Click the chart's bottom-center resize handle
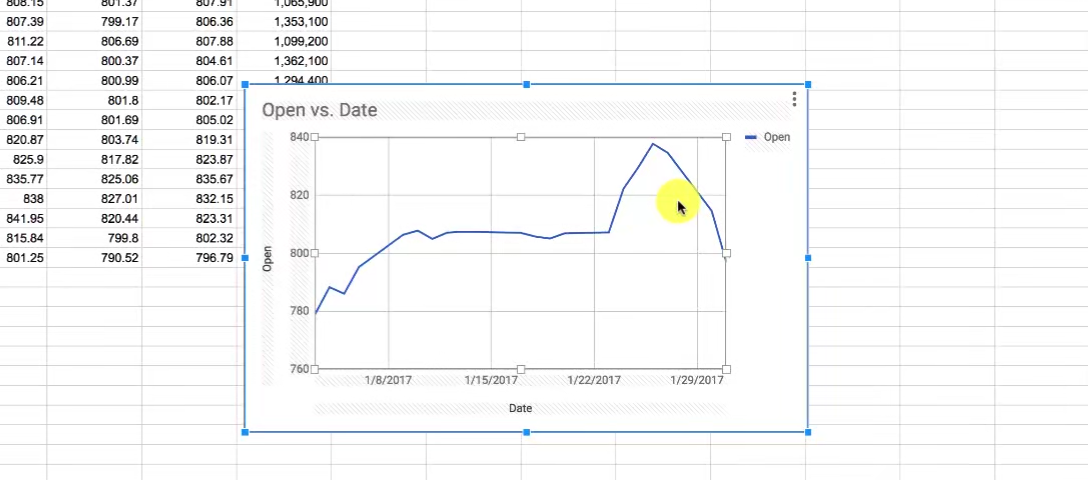This screenshot has width=1088, height=480. click(x=527, y=432)
